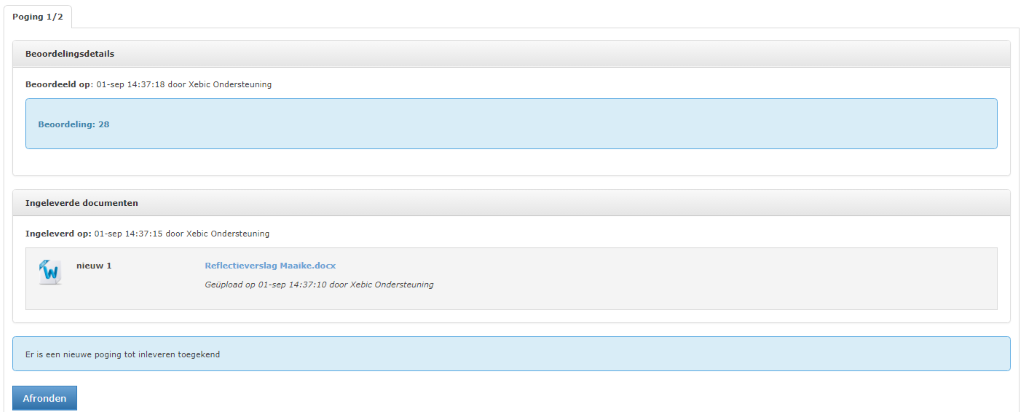The width and height of the screenshot is (1024, 412).
Task: Open the Reflectieverslag Maaike.docx link
Action: [x=270, y=266]
